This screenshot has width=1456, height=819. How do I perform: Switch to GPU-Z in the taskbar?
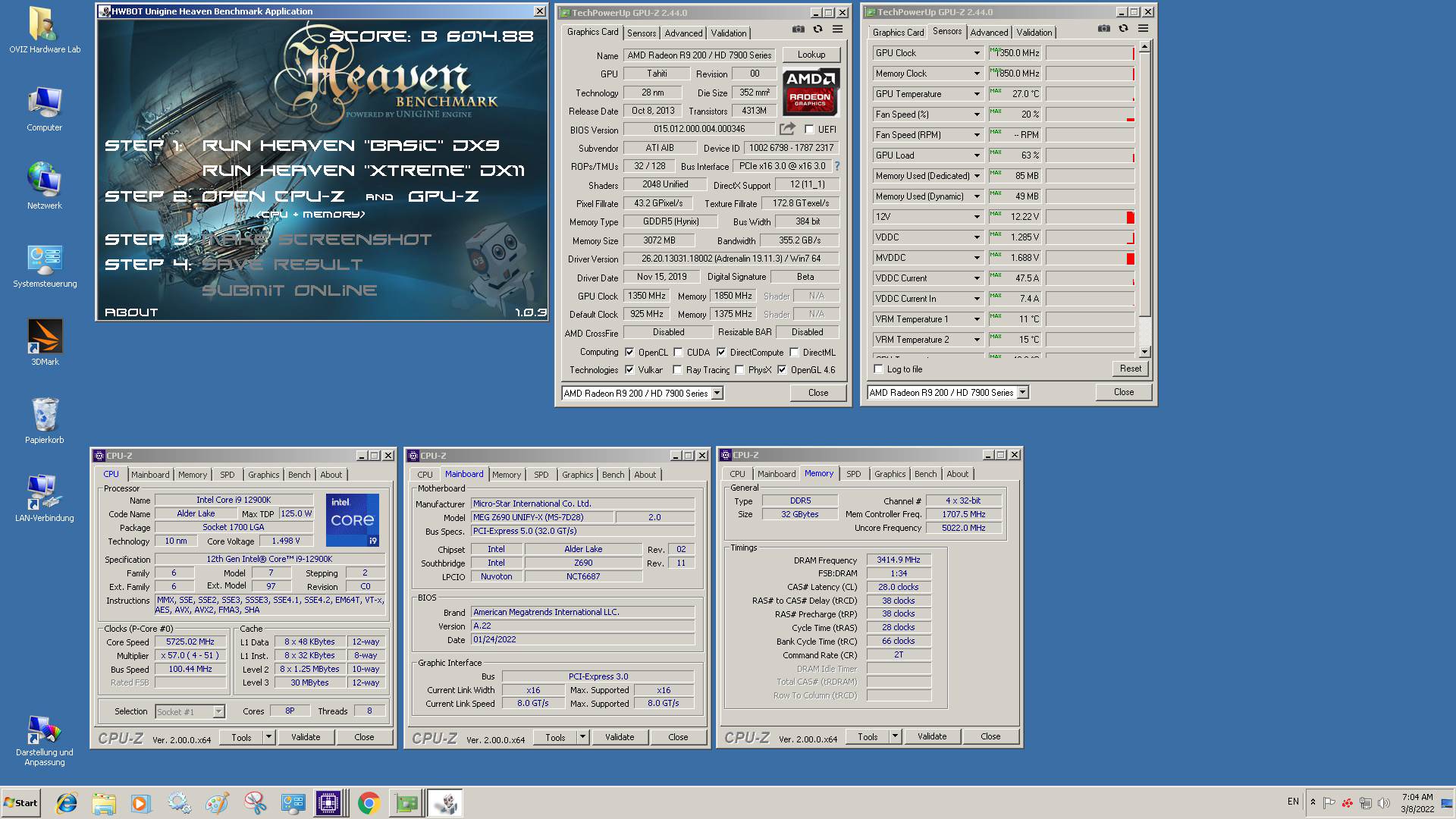[x=406, y=802]
